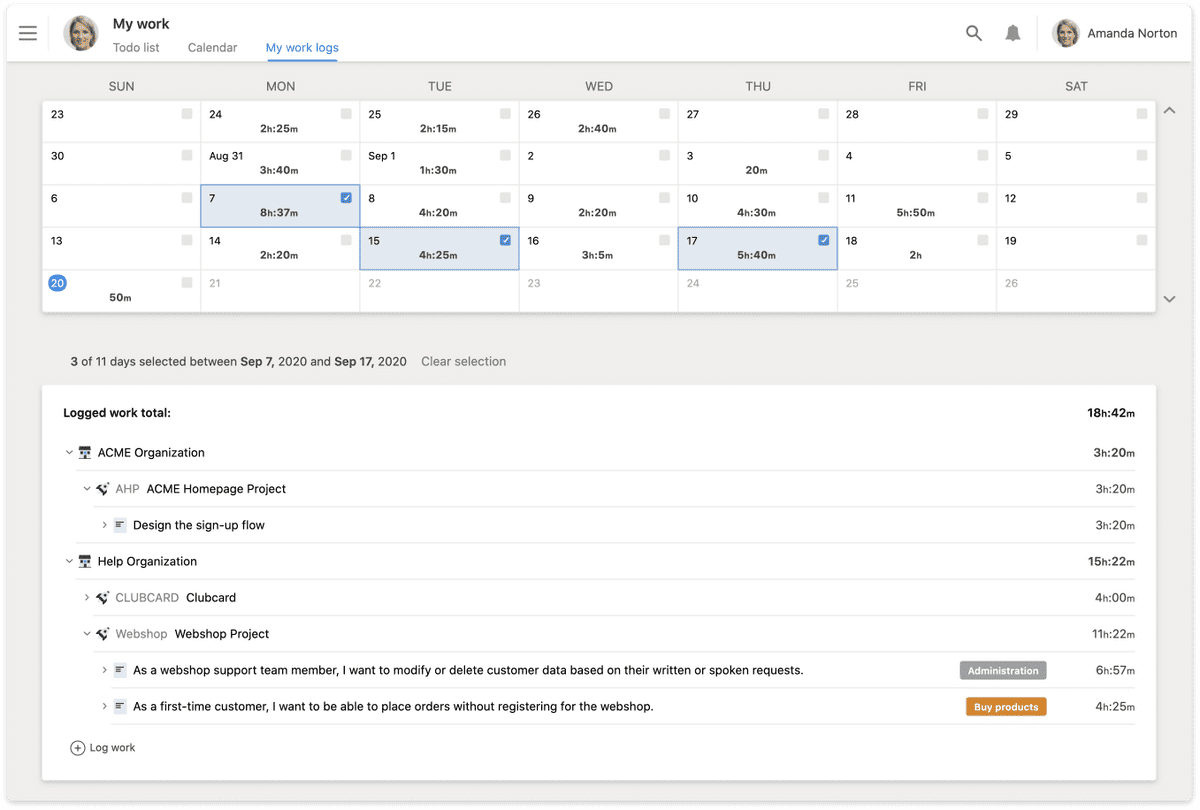Uncheck the September 7 day checkbox

click(x=346, y=198)
